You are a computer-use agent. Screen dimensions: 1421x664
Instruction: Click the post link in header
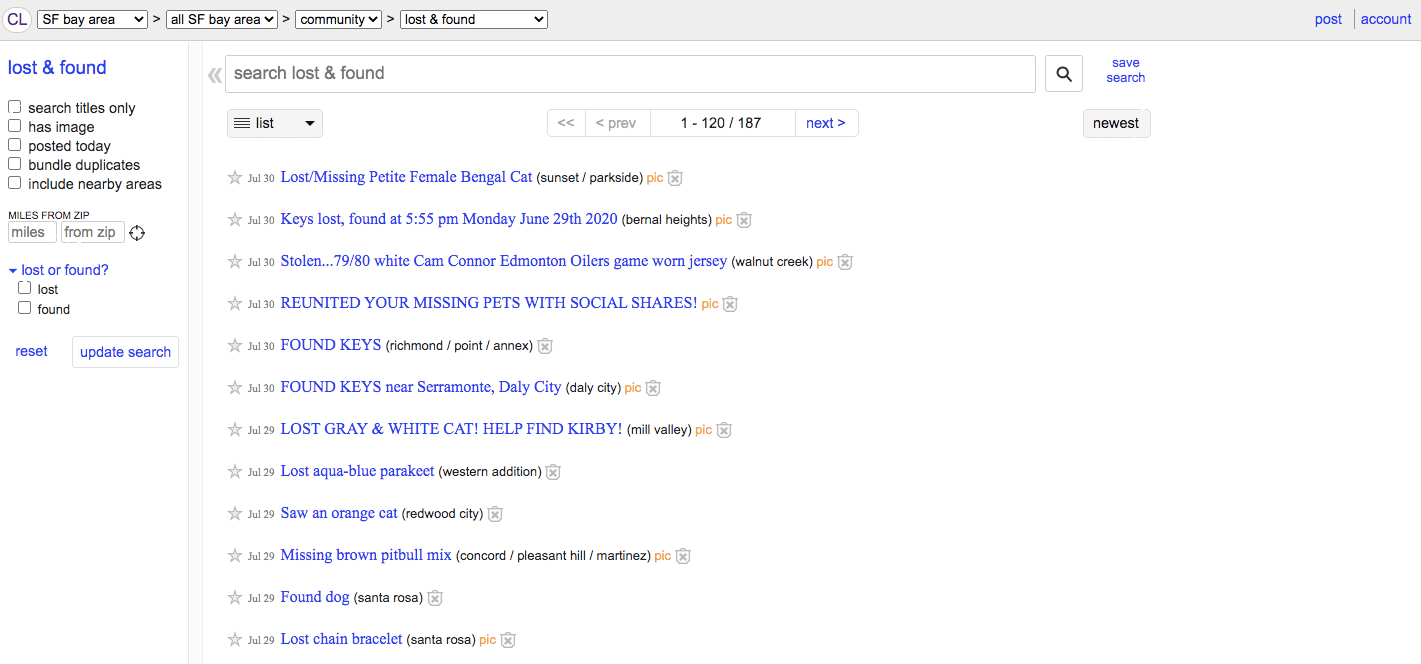click(1328, 19)
